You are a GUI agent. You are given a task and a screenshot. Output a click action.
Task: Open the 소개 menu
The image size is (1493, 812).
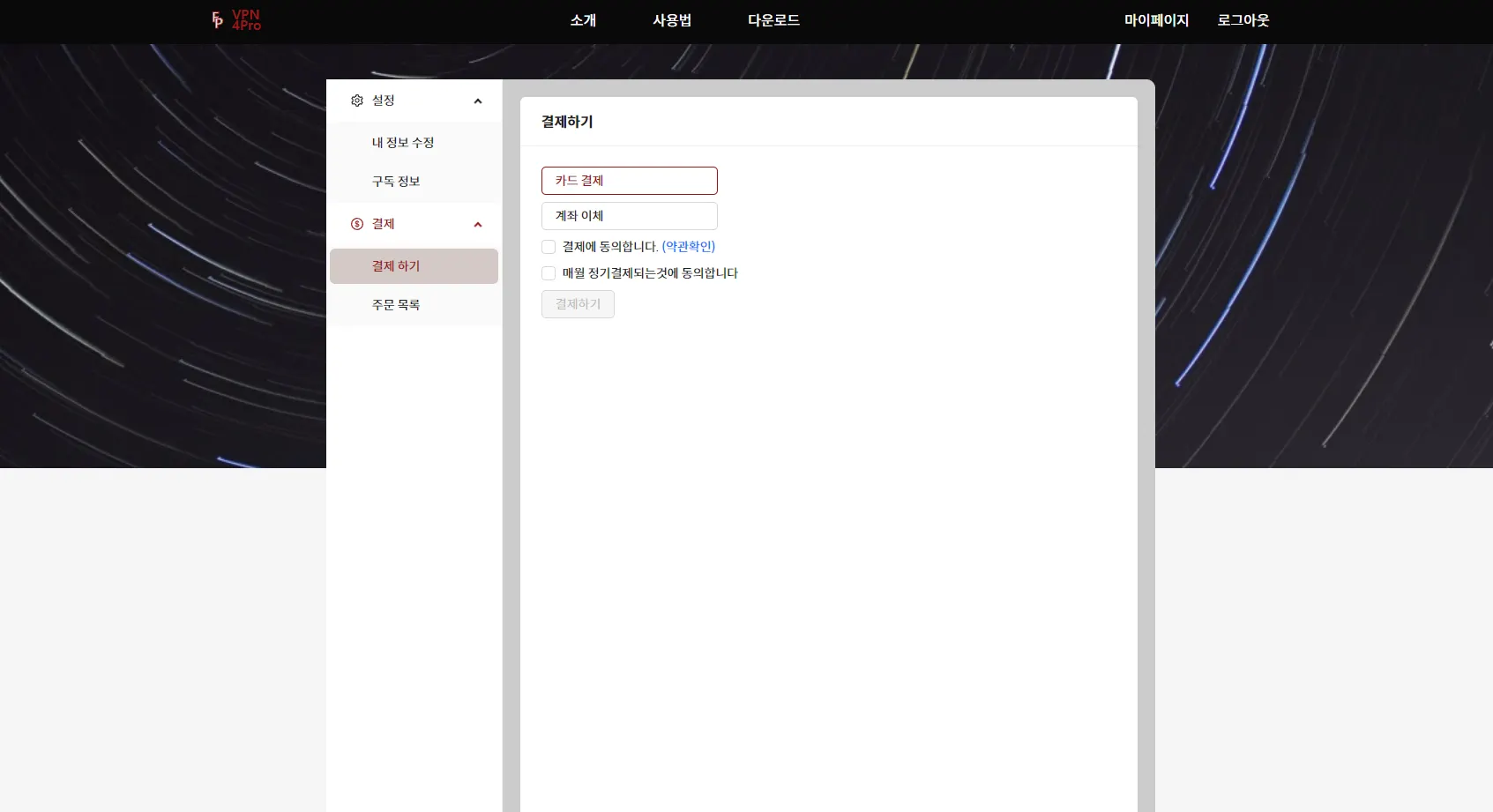583,20
